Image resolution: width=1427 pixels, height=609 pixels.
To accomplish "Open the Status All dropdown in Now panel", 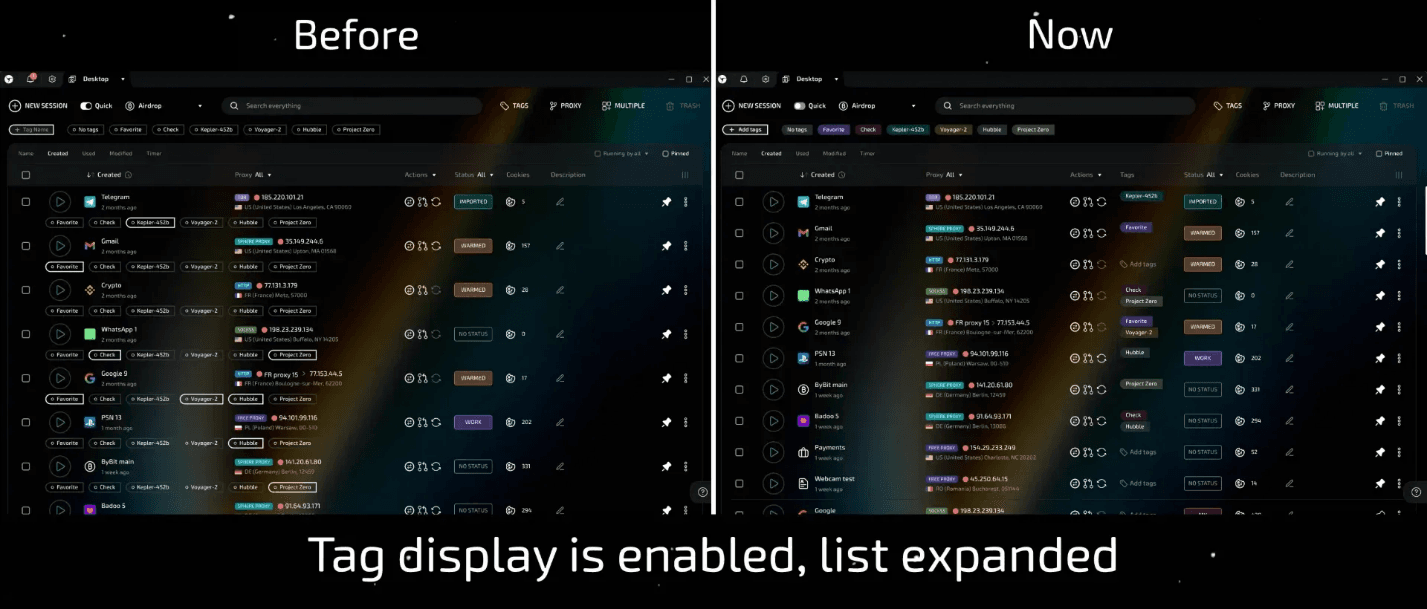I will (x=1202, y=175).
